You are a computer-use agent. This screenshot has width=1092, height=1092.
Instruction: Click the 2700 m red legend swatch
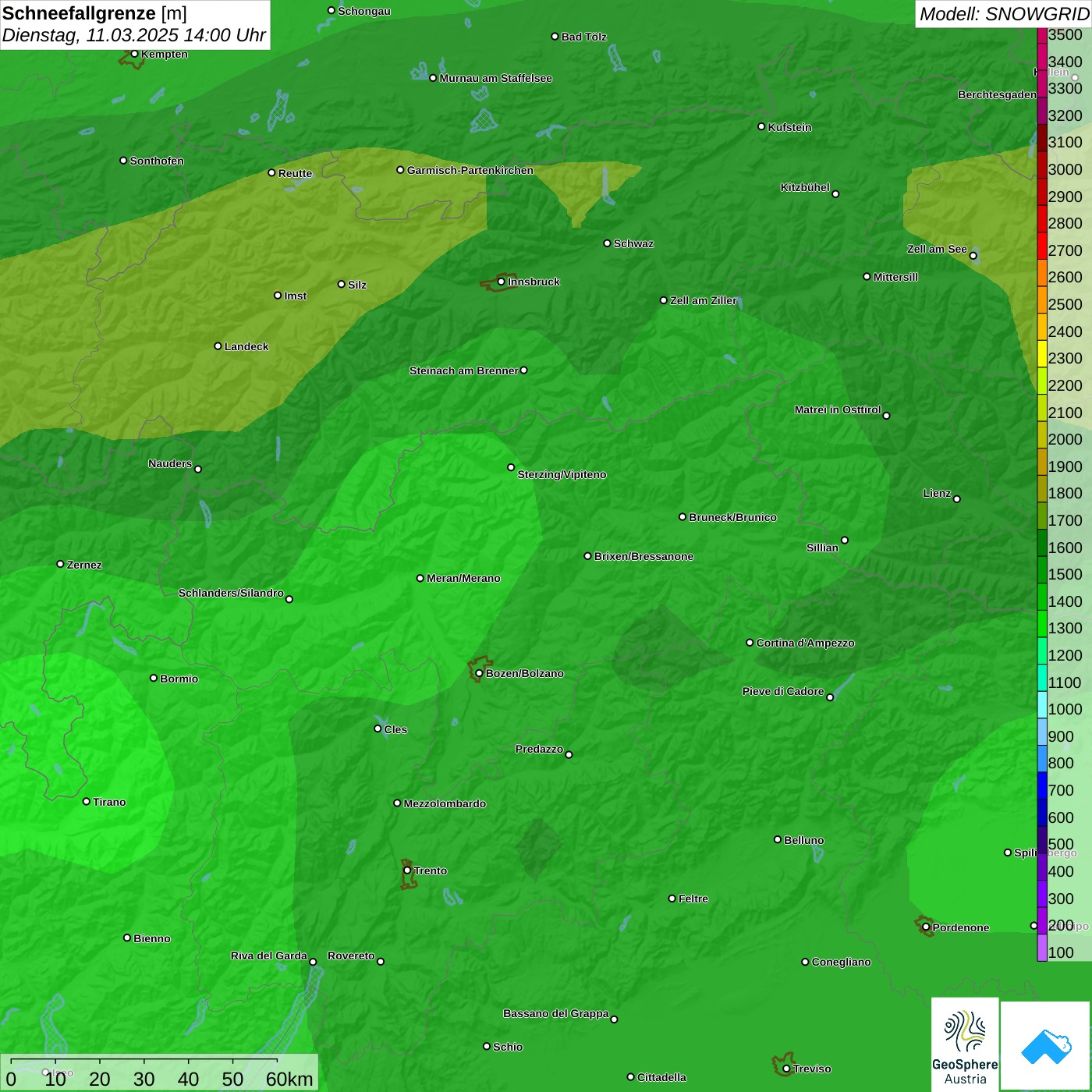[1042, 246]
